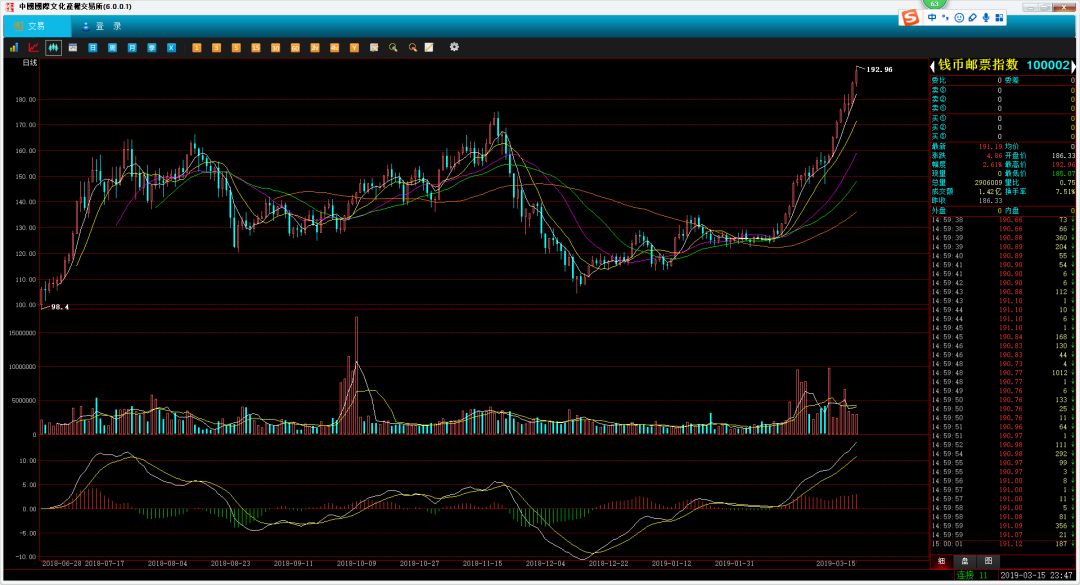
Task: Click the 180.00 price axis label
Action: (25, 100)
